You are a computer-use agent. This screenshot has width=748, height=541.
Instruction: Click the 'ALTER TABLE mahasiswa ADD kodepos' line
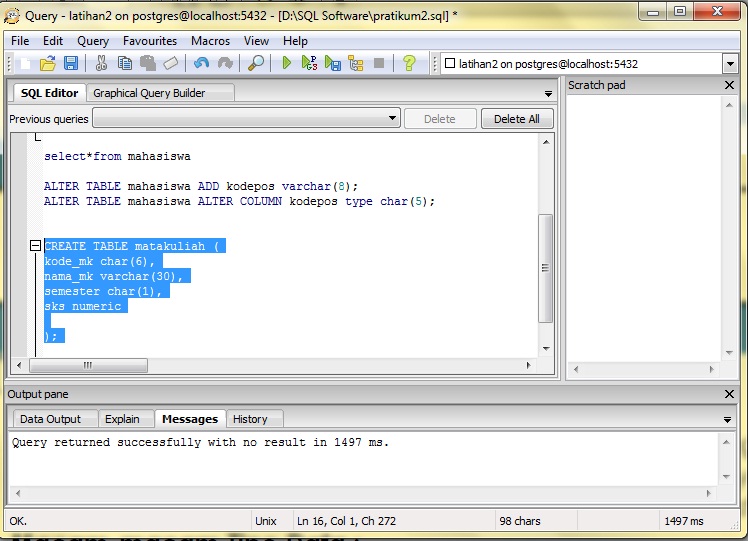[201, 186]
